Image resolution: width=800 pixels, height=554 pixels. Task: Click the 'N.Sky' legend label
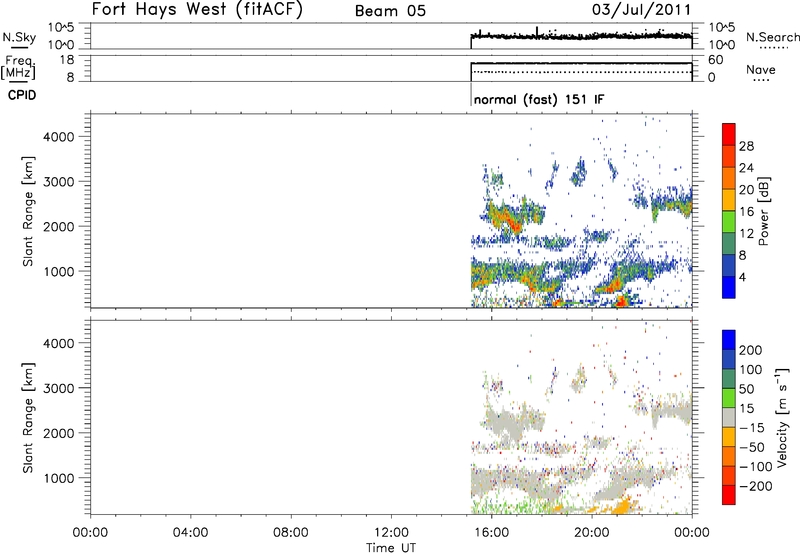pos(19,37)
